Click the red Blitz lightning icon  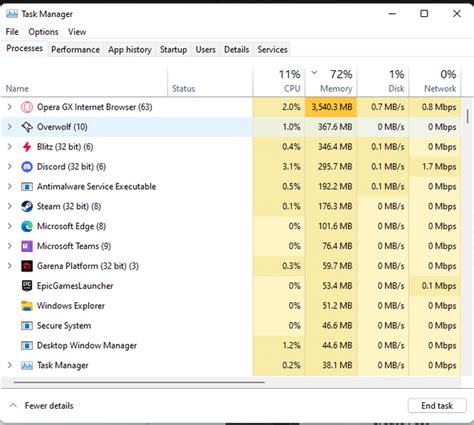pyautogui.click(x=27, y=147)
